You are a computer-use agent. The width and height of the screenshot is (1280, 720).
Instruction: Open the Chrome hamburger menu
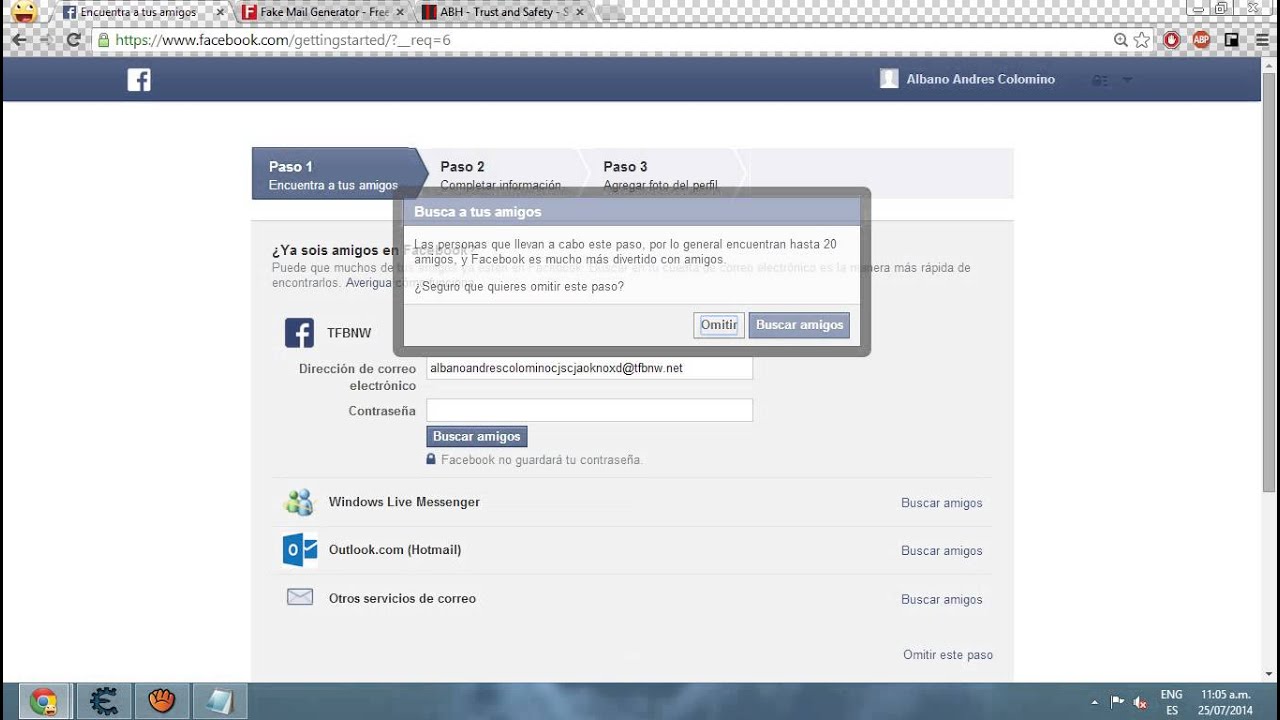(x=1261, y=40)
